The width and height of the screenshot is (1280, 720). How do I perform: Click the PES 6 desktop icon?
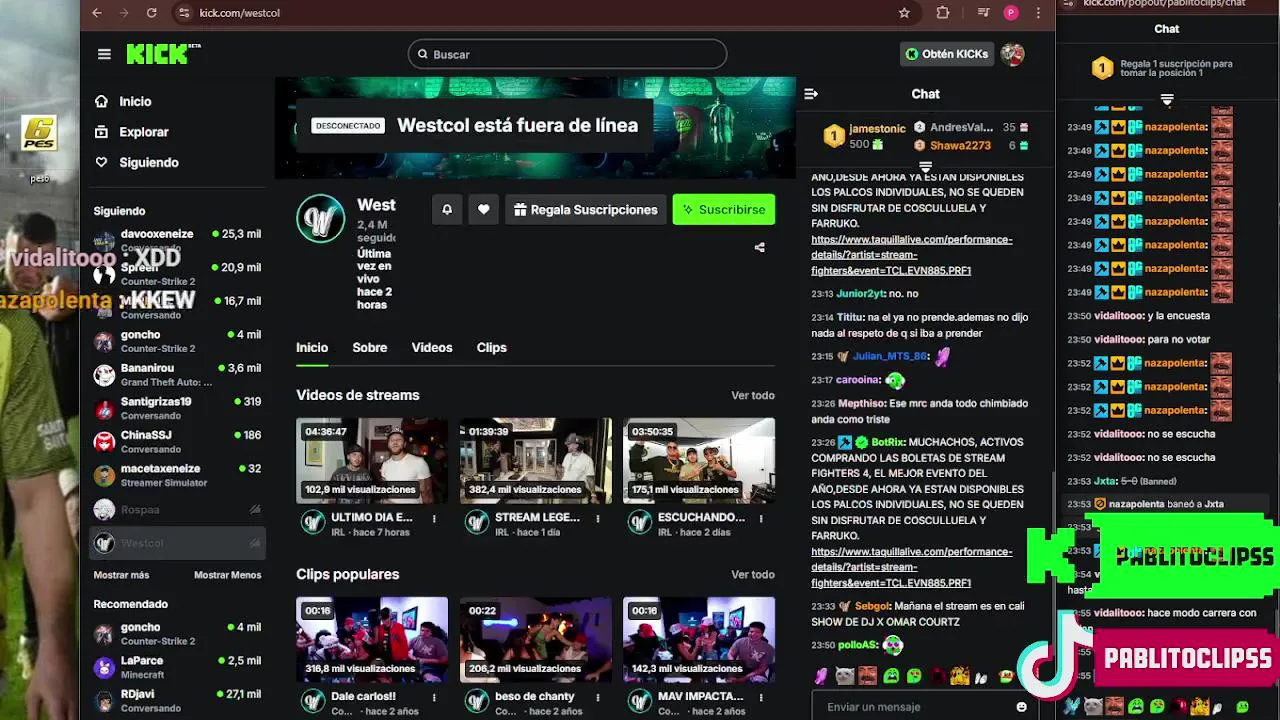coord(39,134)
